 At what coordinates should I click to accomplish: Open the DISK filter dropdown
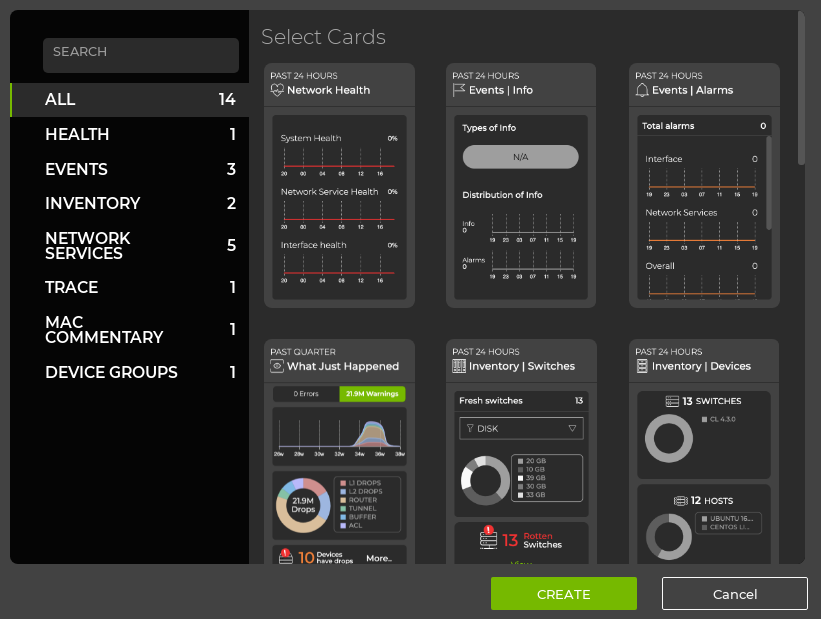520,428
